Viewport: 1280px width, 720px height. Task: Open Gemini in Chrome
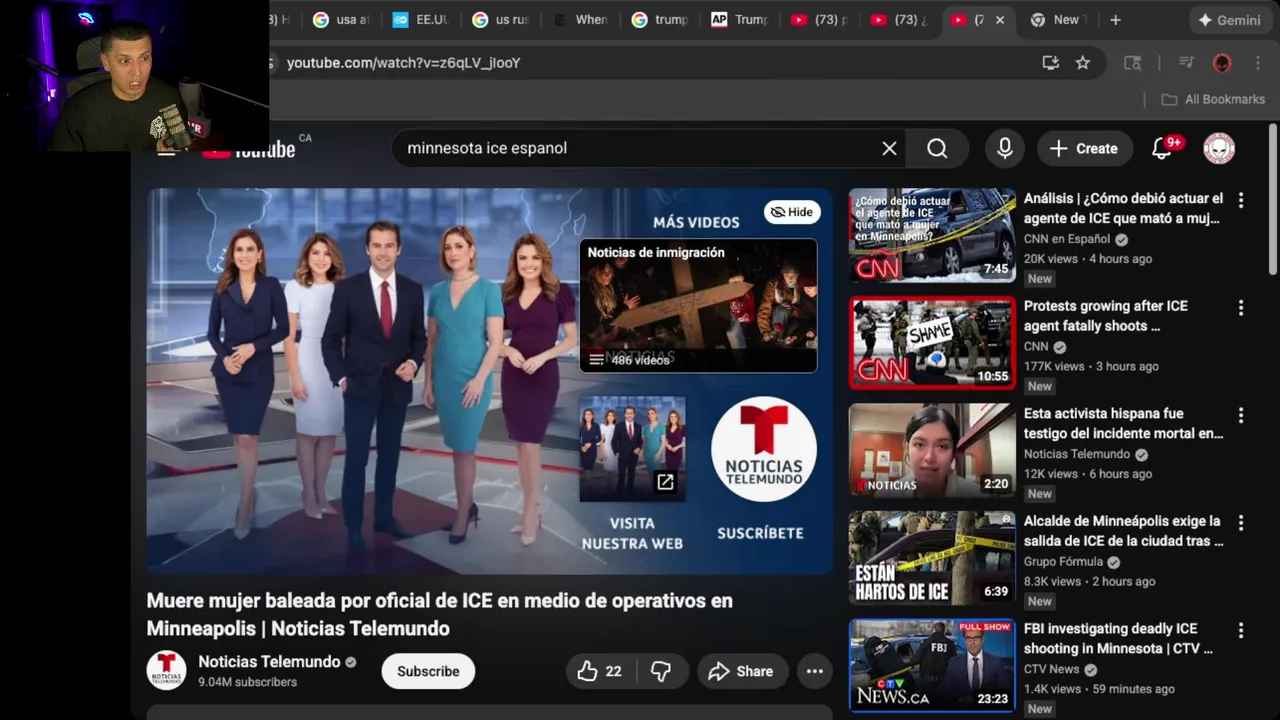[x=1229, y=20]
